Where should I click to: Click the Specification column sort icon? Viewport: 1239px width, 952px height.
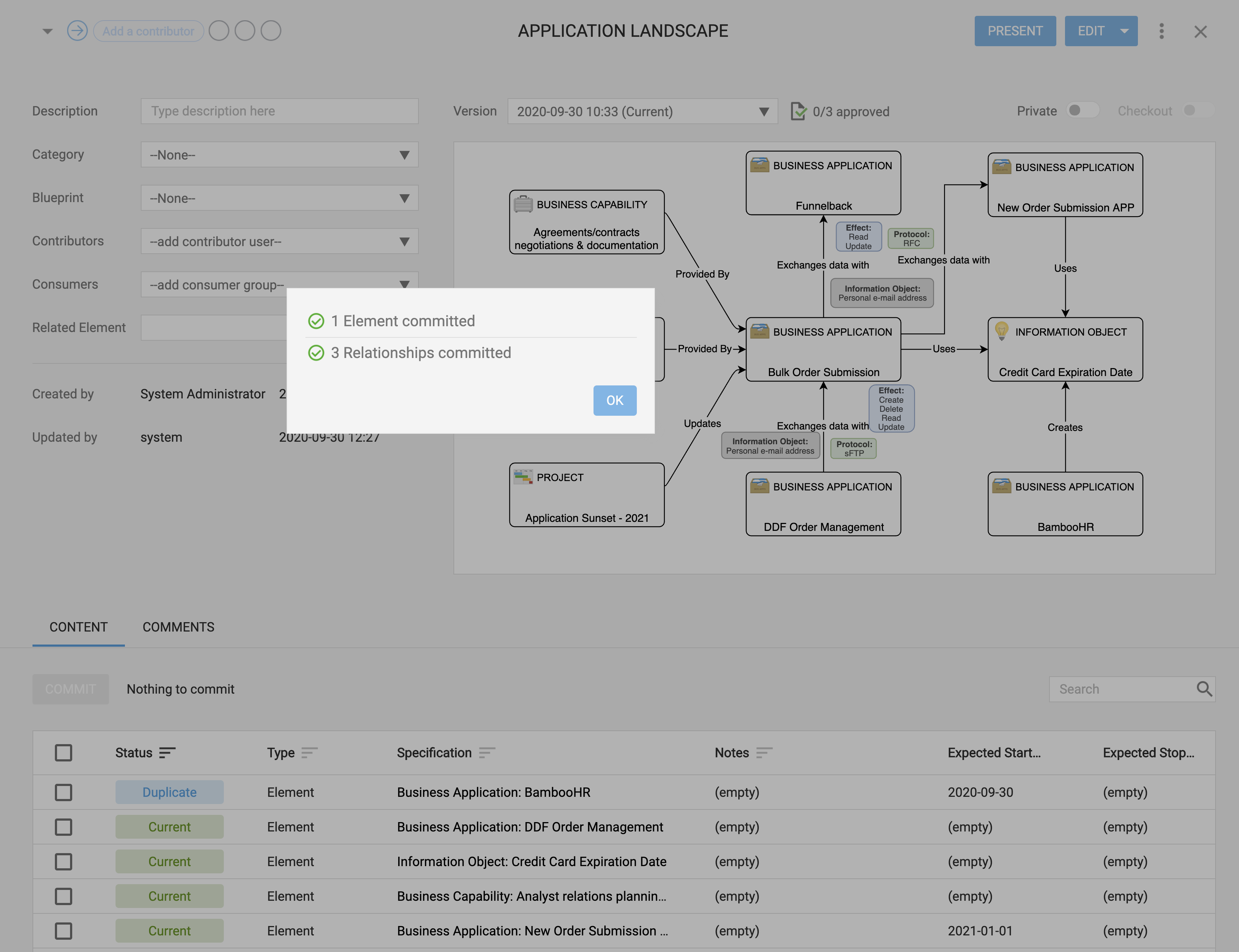click(x=487, y=752)
